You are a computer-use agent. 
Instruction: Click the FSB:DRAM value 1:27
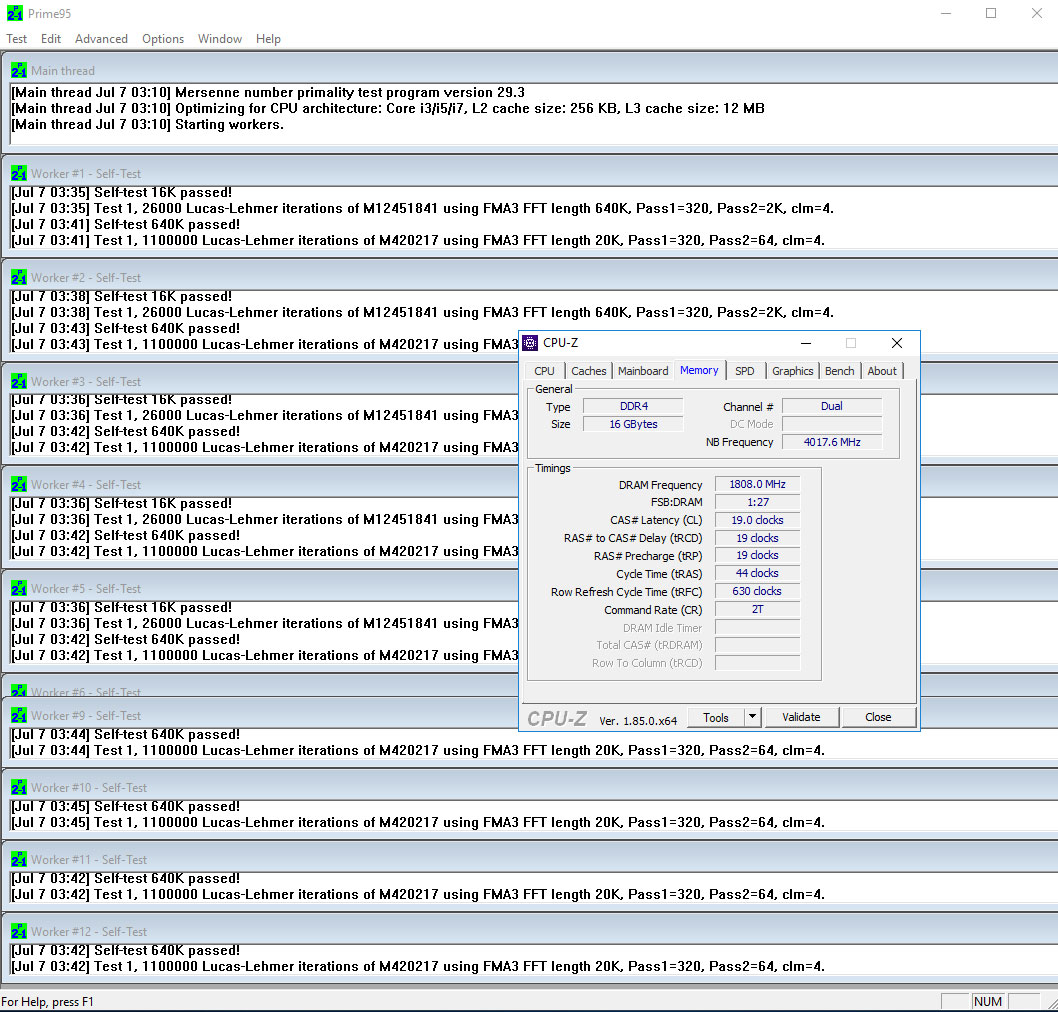[x=757, y=502]
